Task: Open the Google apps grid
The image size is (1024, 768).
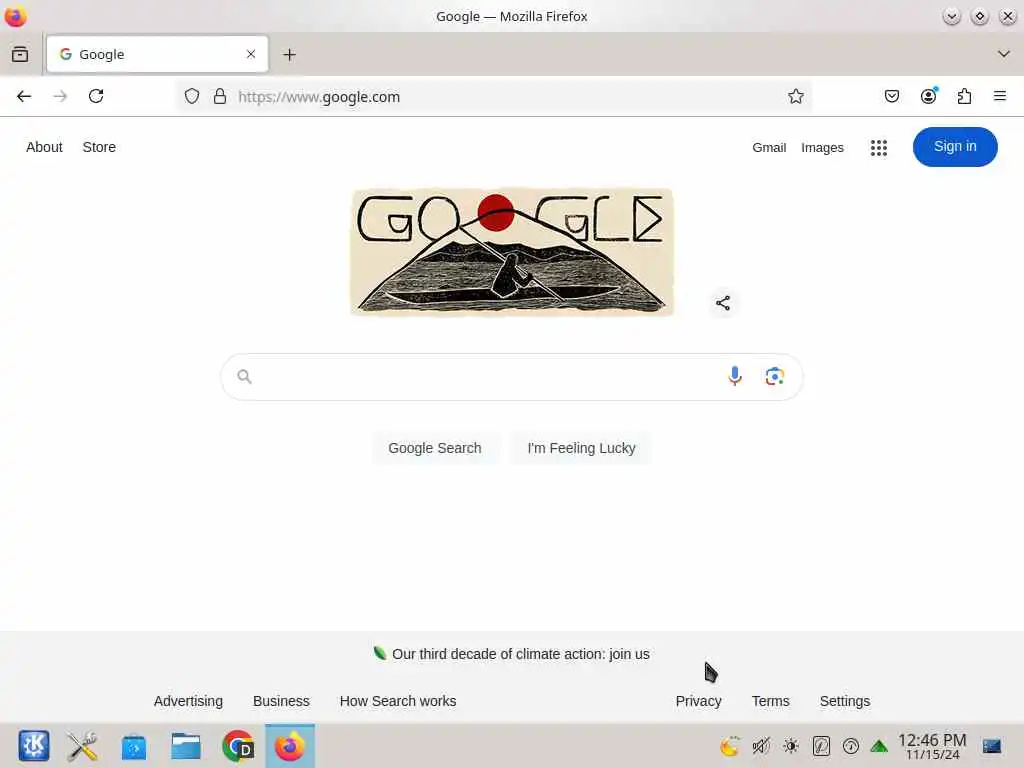Action: [x=878, y=148]
